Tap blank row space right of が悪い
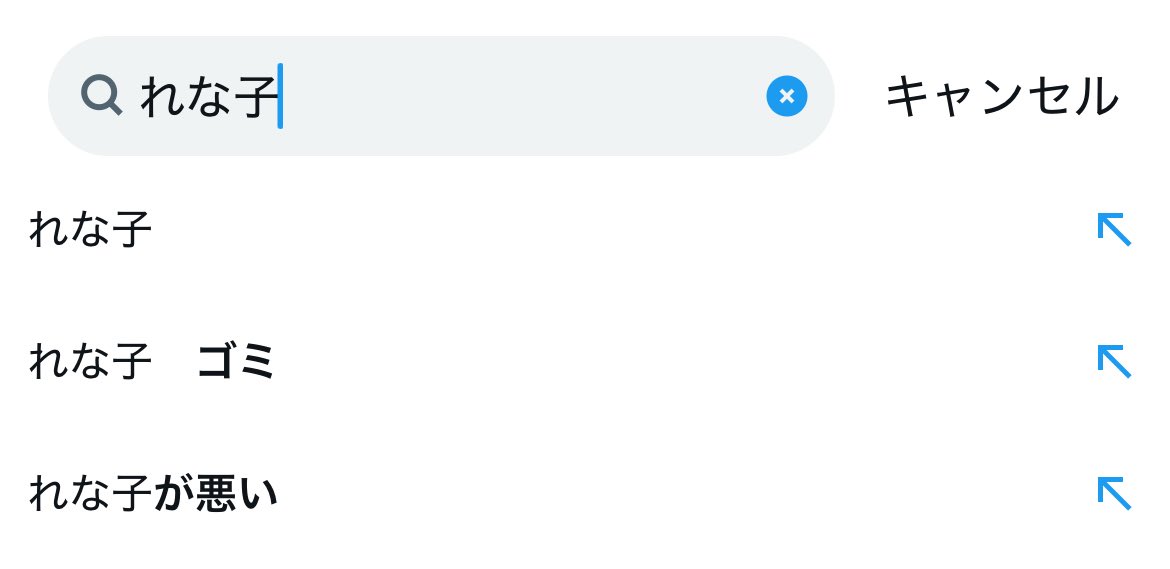Screen dimensions: 1170x569 tap(650, 494)
